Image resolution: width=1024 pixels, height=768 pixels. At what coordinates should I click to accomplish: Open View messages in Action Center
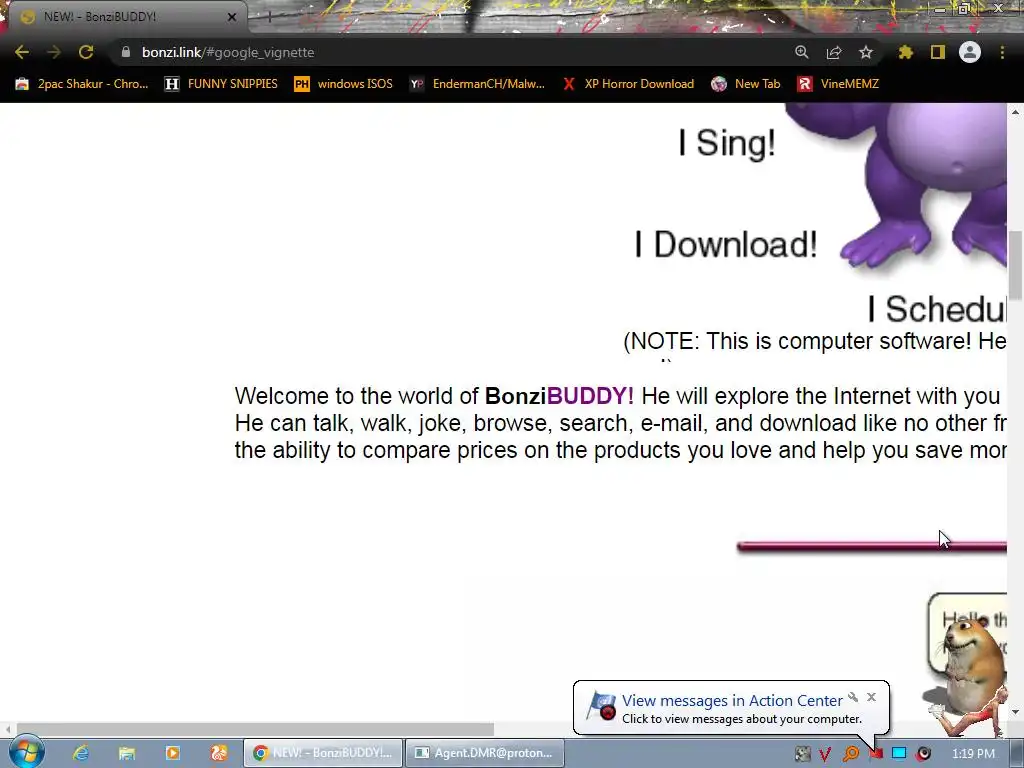[731, 701]
